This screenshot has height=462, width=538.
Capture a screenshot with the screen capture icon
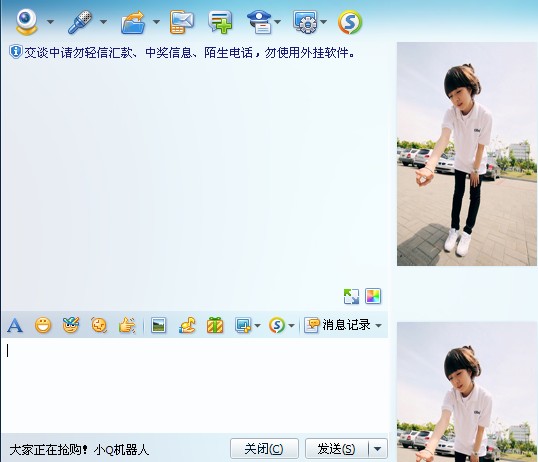[243, 325]
